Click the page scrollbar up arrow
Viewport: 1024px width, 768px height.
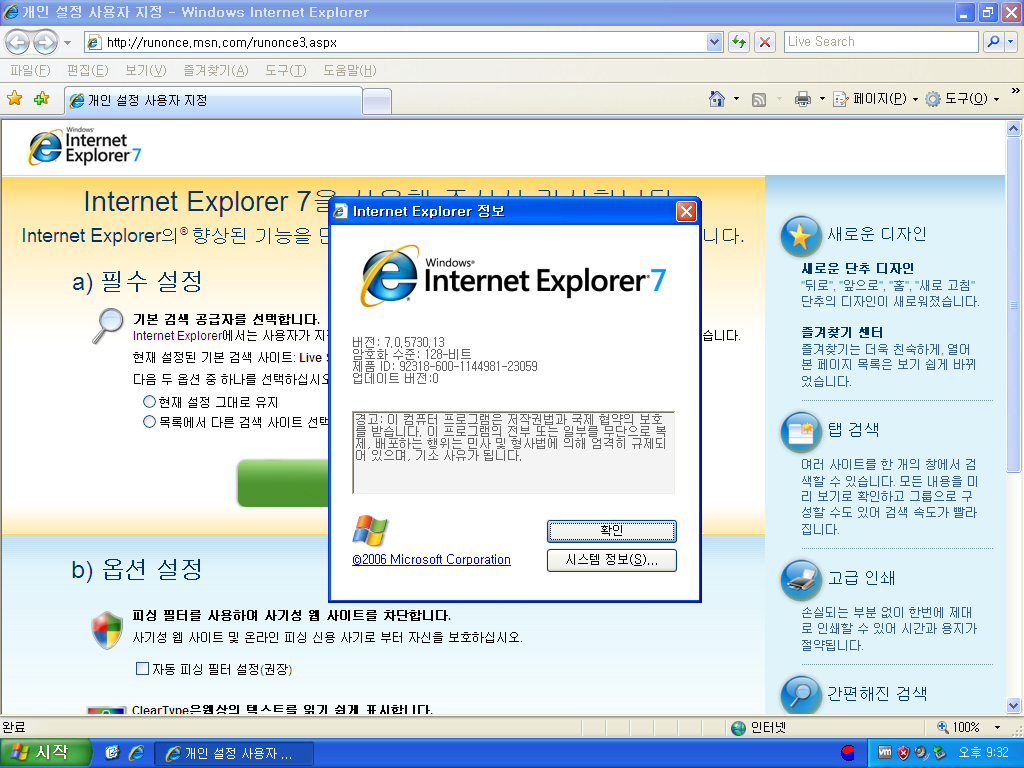tap(1013, 129)
